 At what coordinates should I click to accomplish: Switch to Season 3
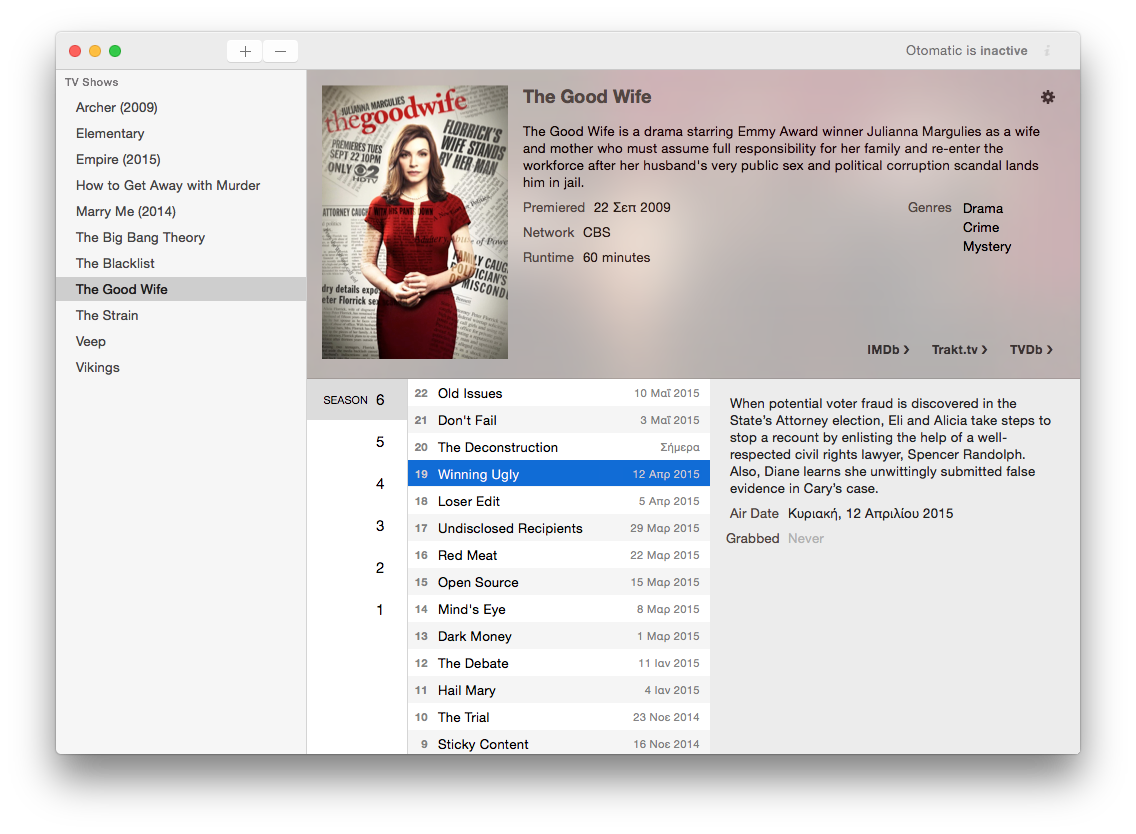coord(357,526)
